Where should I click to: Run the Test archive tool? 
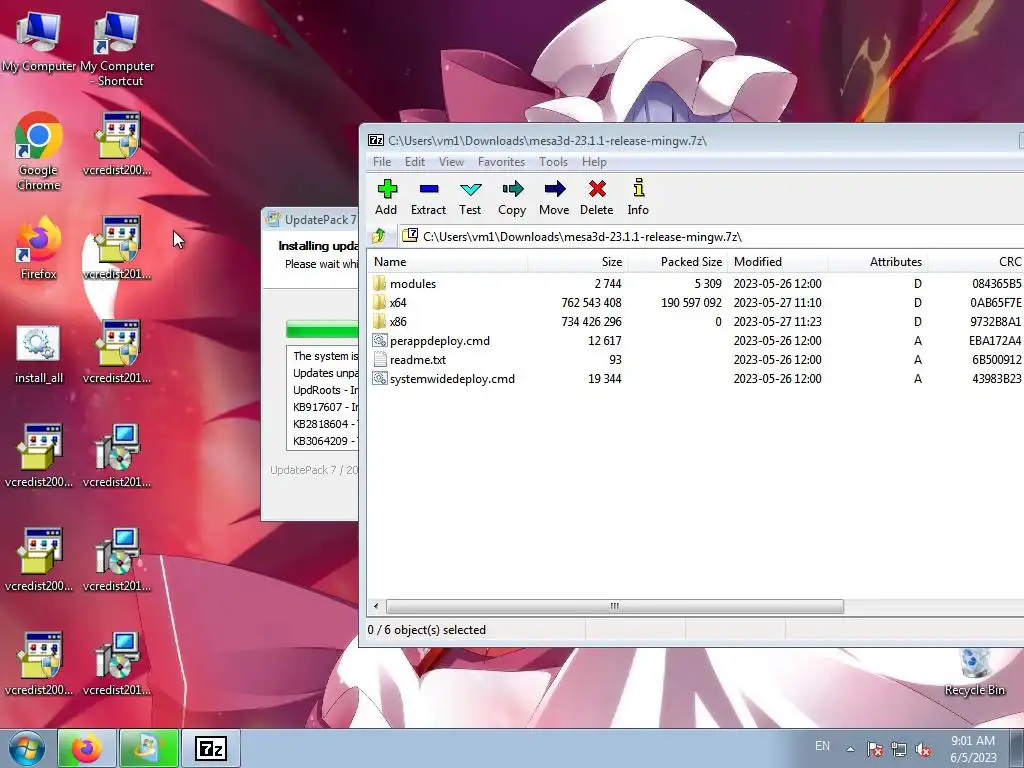click(470, 197)
